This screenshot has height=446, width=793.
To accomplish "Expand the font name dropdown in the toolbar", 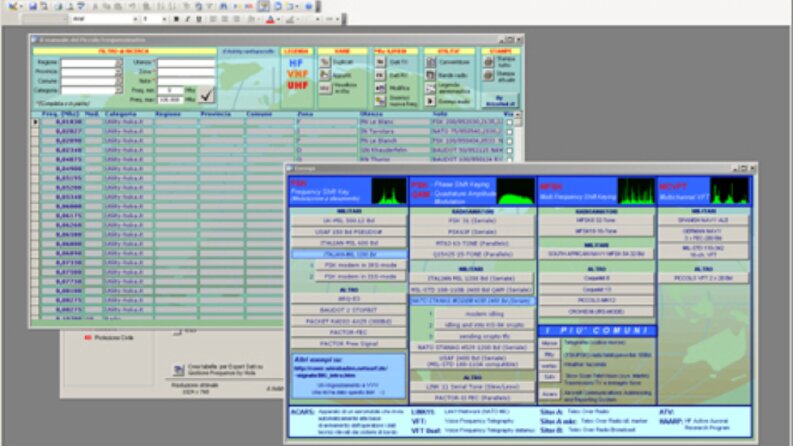I will pyautogui.click(x=135, y=19).
